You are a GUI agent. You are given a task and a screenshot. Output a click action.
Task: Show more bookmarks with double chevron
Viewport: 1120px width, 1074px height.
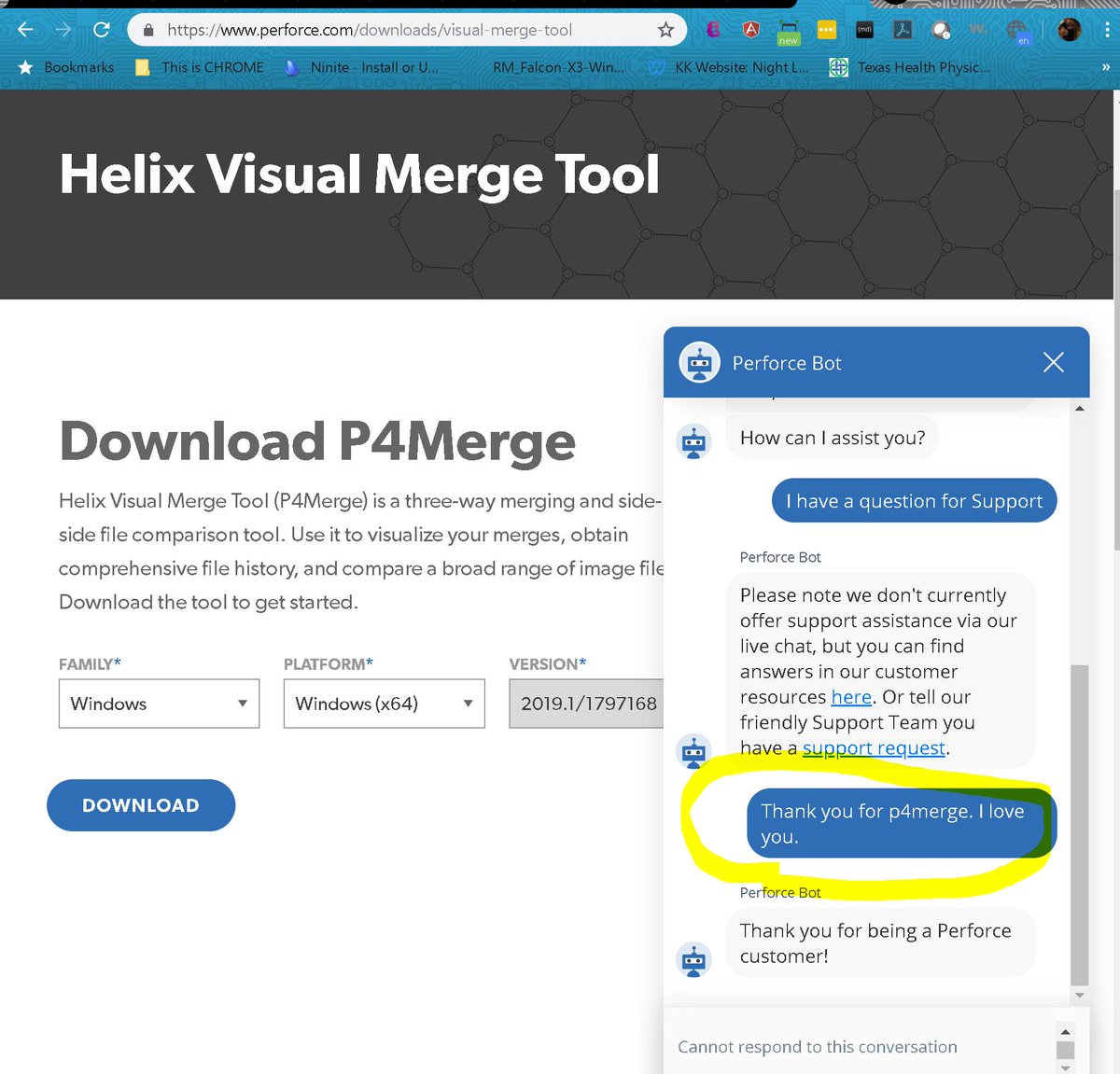(x=1106, y=67)
